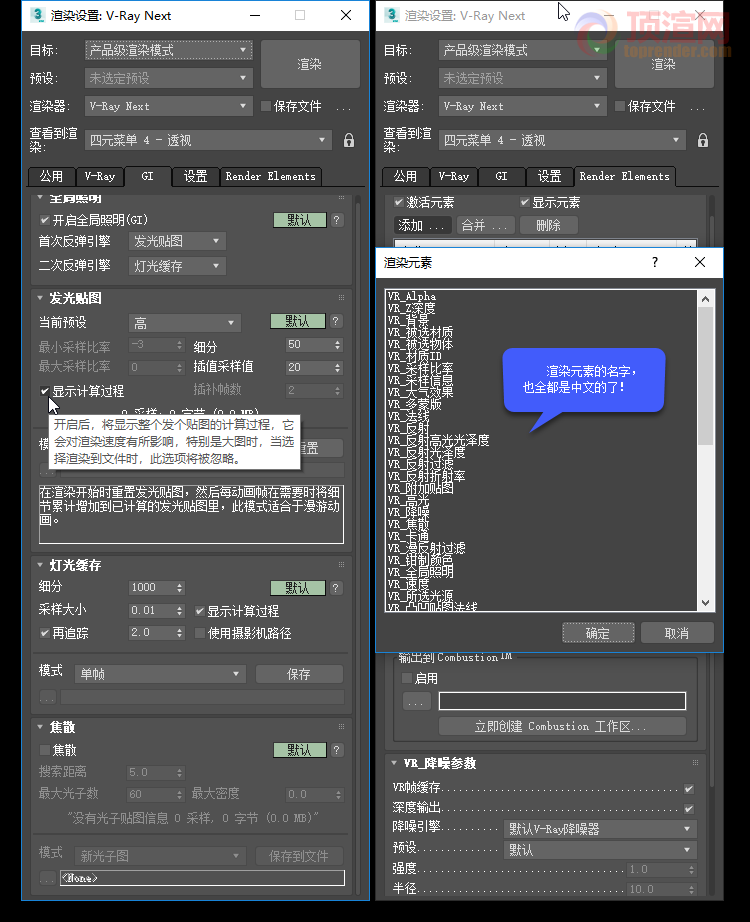Image resolution: width=750 pixels, height=922 pixels.
Task: Enable Combustion 启用 checkbox
Action: [x=407, y=678]
